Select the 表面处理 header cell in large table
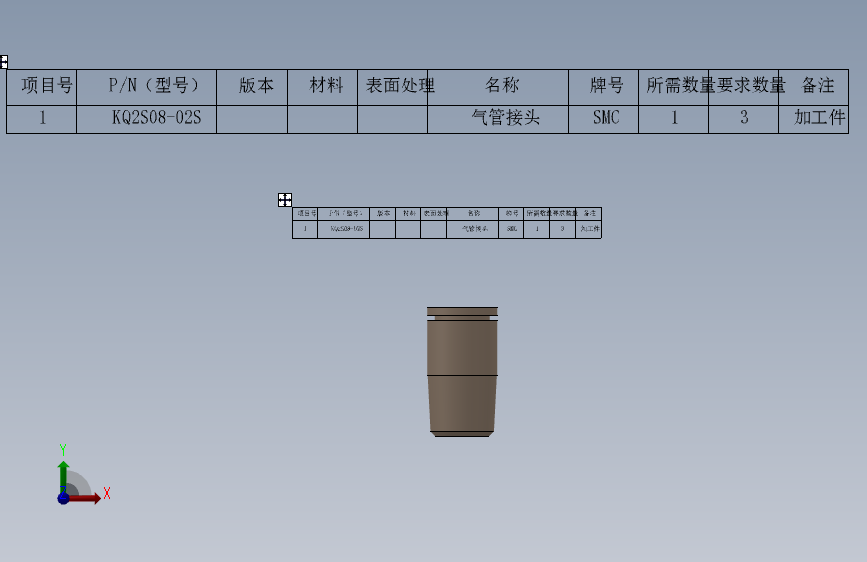Viewport: 867px width, 562px height. point(393,87)
